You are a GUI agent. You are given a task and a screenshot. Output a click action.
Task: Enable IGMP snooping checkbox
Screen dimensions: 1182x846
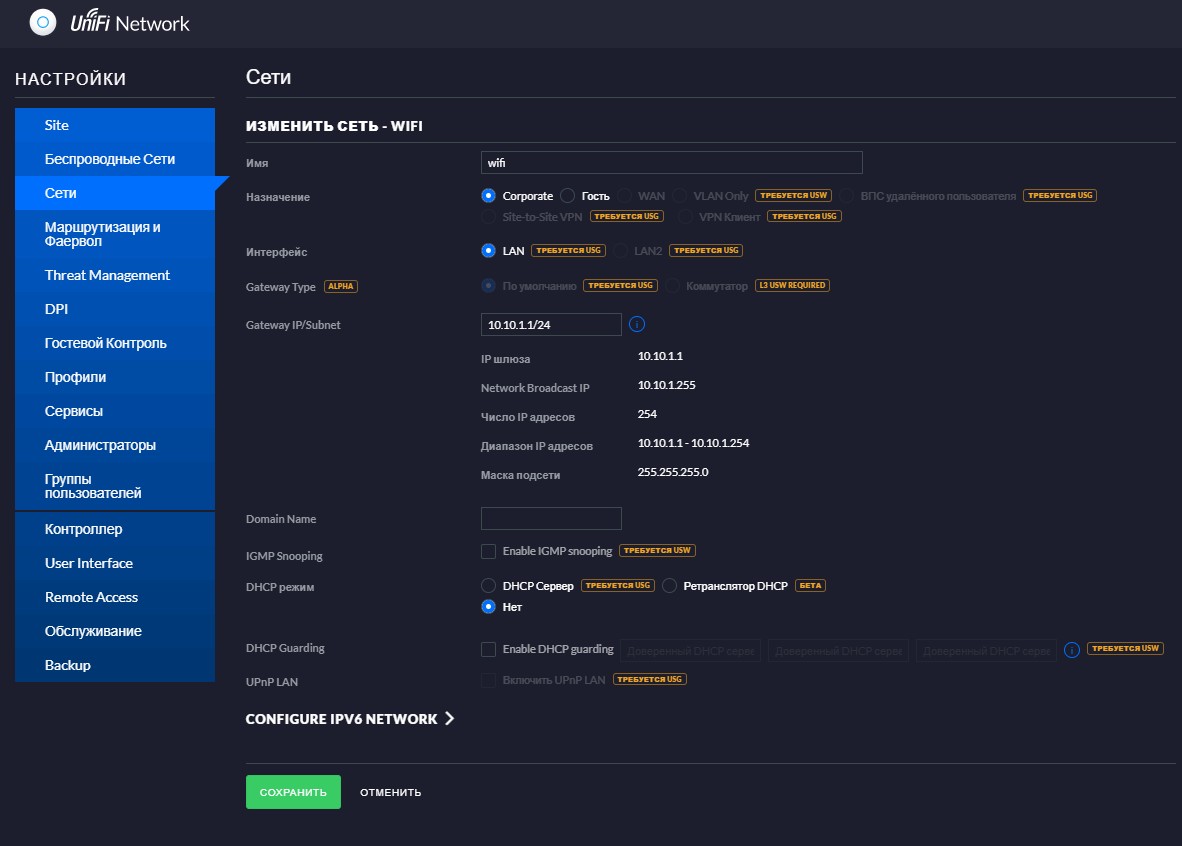tap(489, 551)
